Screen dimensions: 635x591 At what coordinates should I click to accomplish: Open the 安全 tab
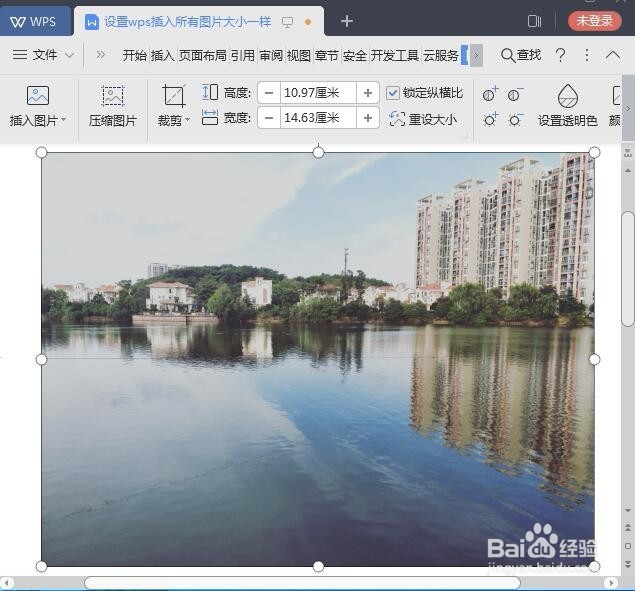point(354,55)
